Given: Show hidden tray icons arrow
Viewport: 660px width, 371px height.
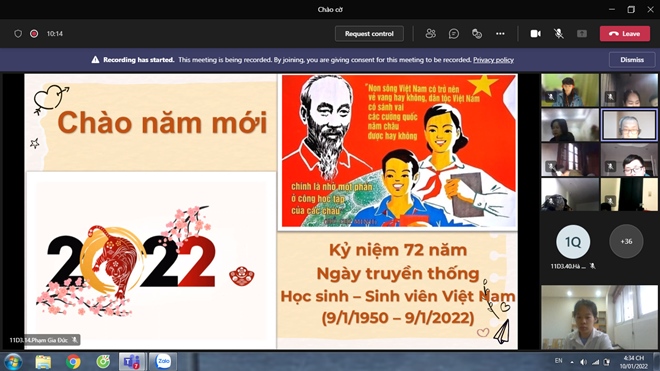Looking at the screenshot, I should 572,362.
